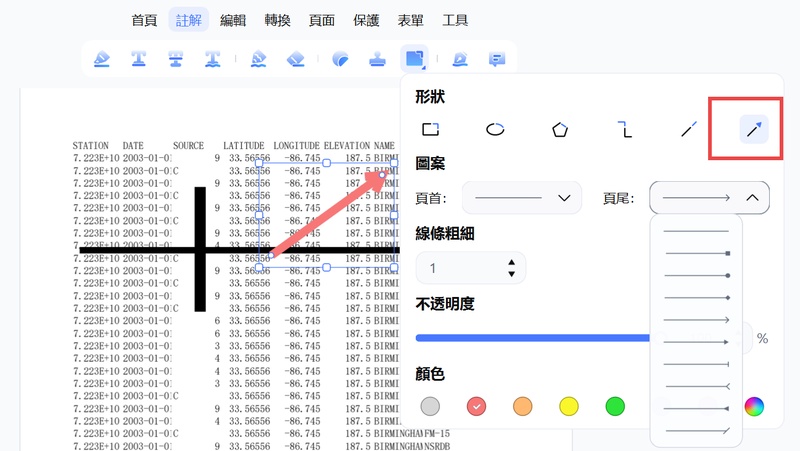Click the 'ELEVATION' column header text
The image size is (800, 451).
point(347,145)
